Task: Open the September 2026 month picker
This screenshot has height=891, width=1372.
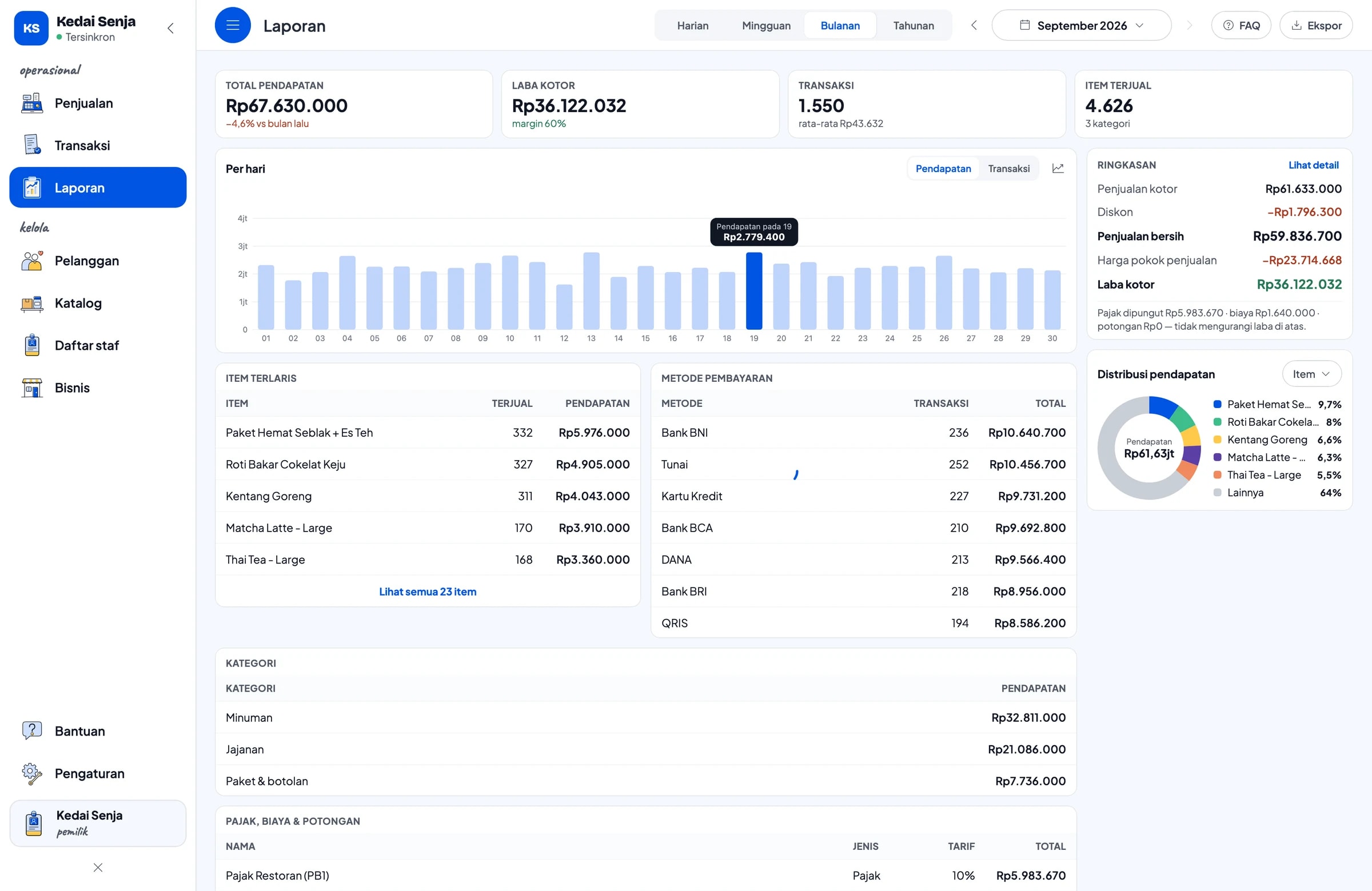Action: pyautogui.click(x=1082, y=25)
